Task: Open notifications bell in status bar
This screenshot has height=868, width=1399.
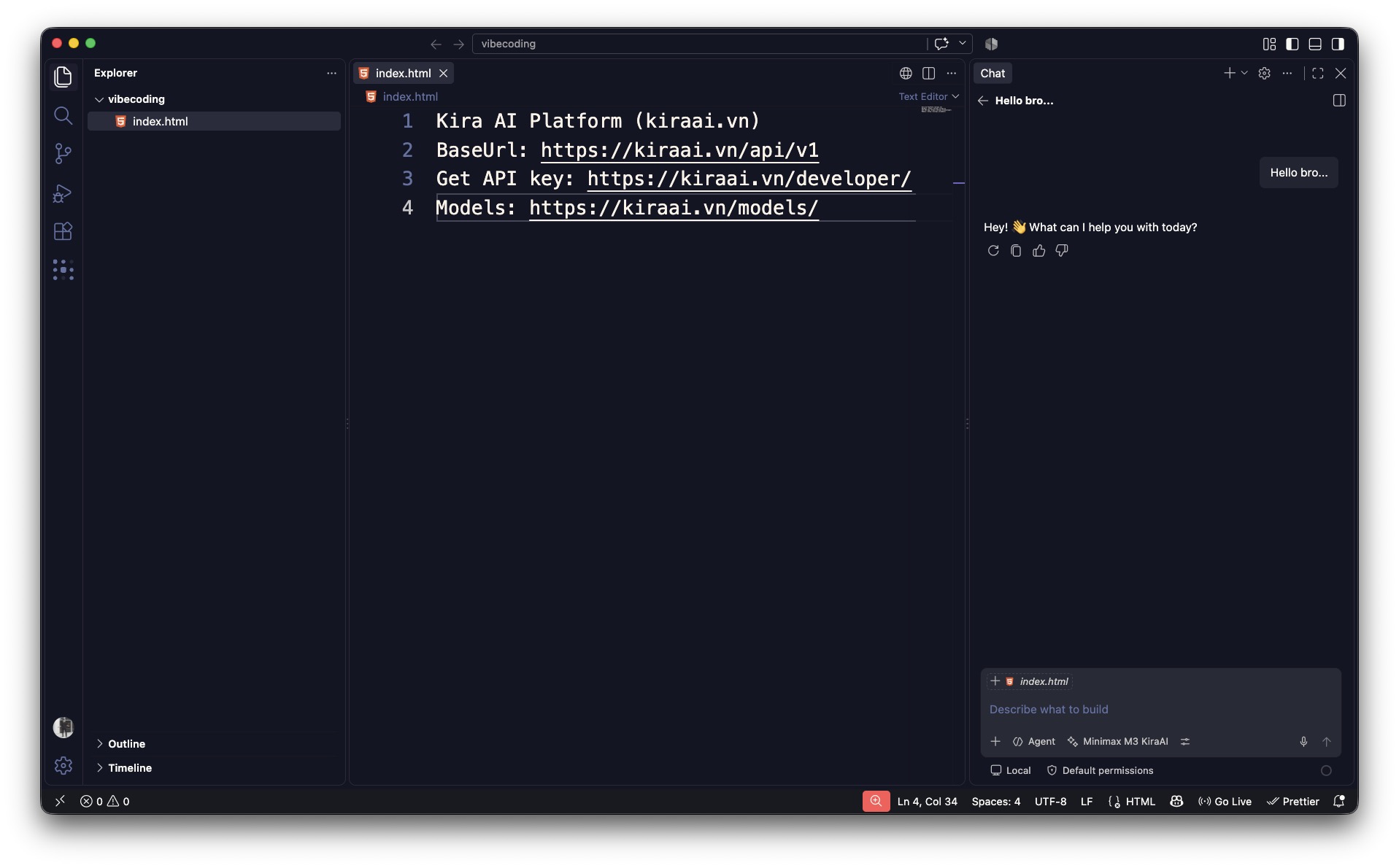Action: coord(1338,801)
